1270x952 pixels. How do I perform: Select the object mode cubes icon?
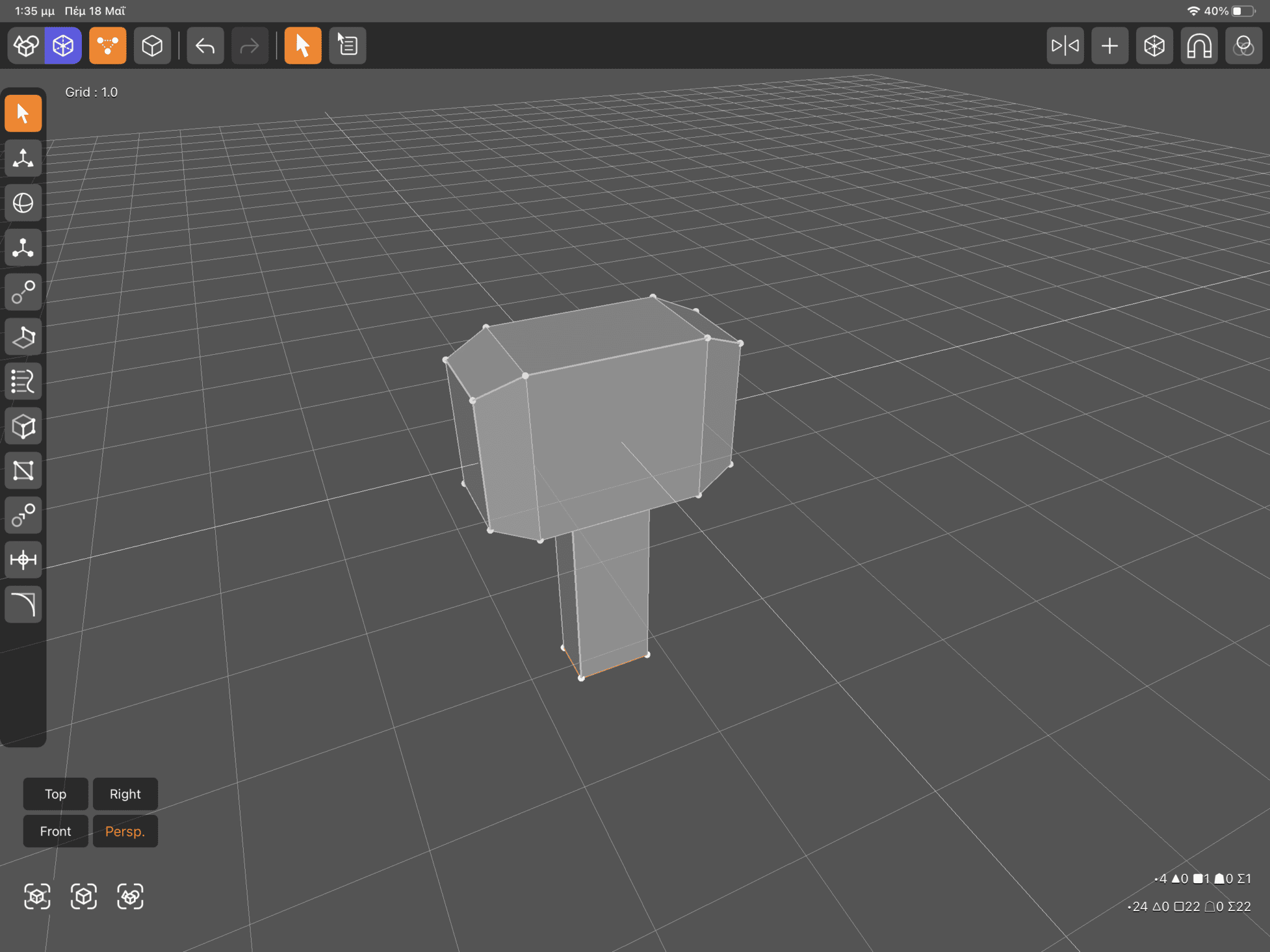click(x=26, y=46)
